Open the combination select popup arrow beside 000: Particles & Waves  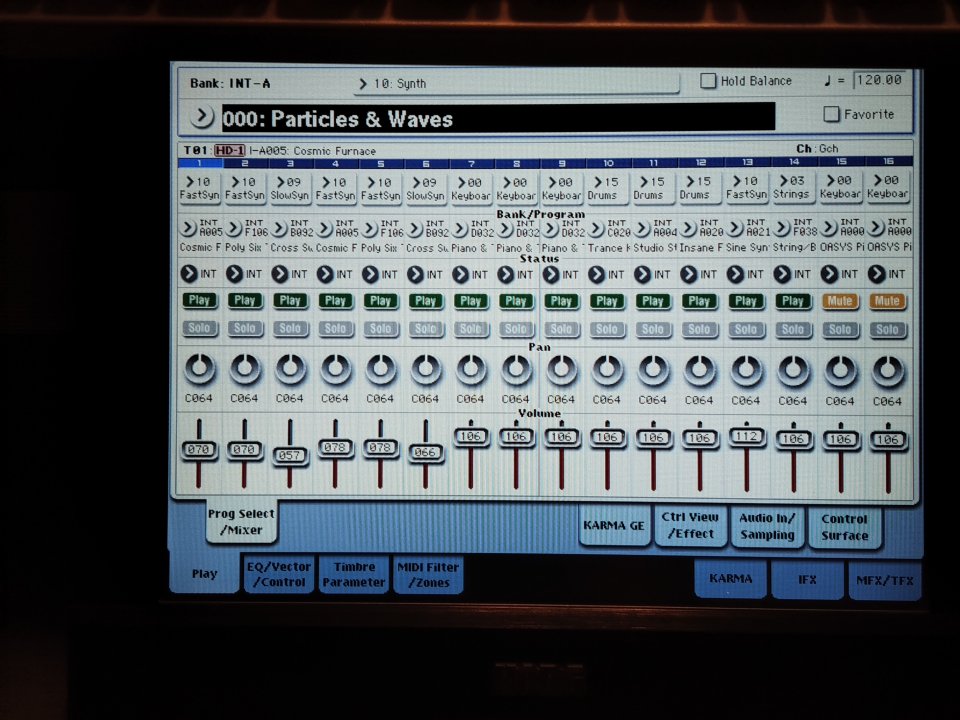point(201,116)
